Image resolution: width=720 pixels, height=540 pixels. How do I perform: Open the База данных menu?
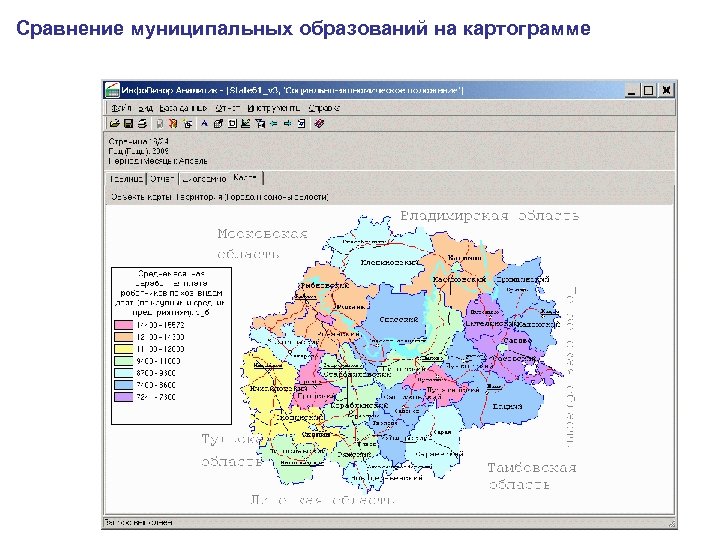[x=183, y=108]
